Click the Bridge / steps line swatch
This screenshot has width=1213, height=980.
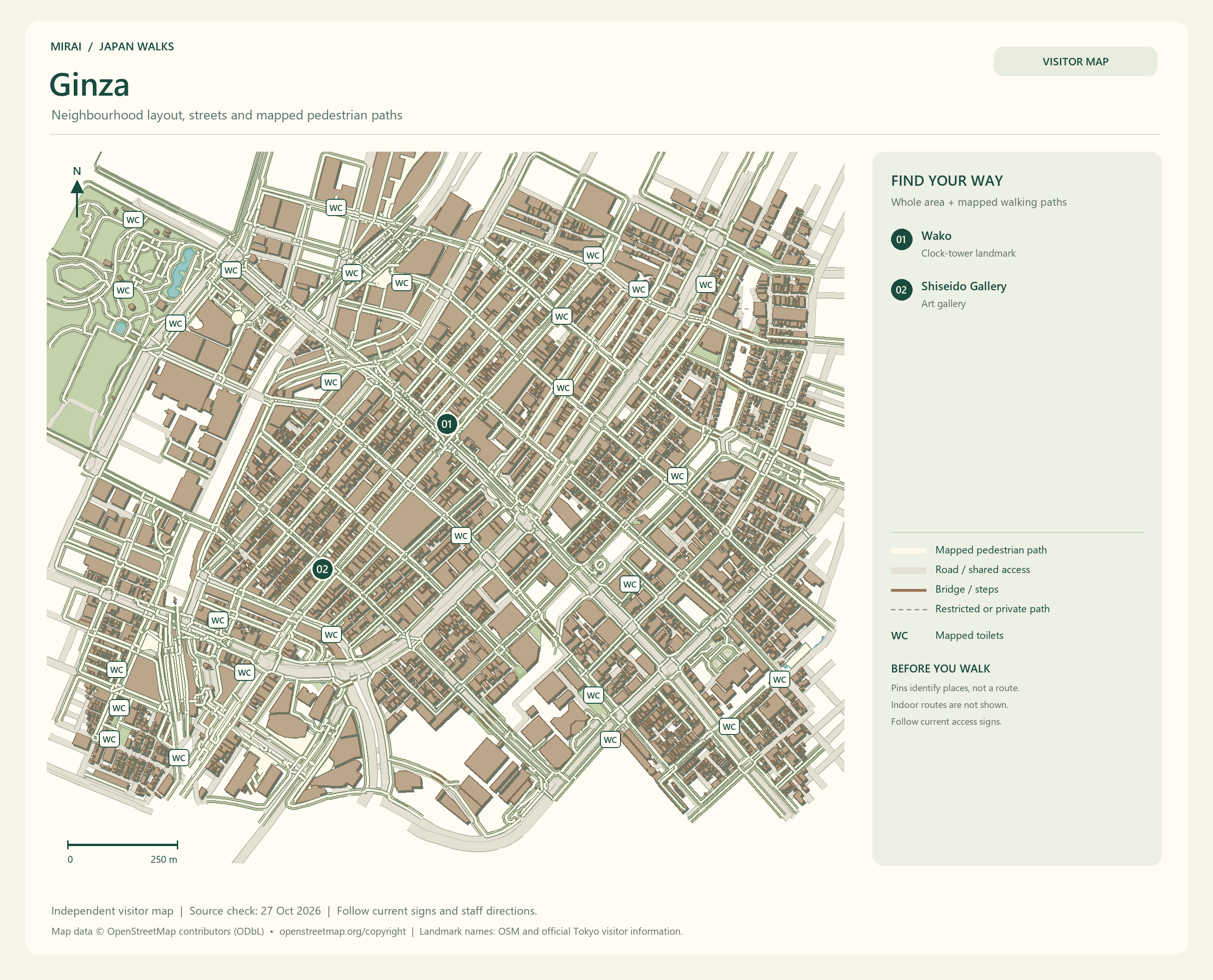click(908, 590)
